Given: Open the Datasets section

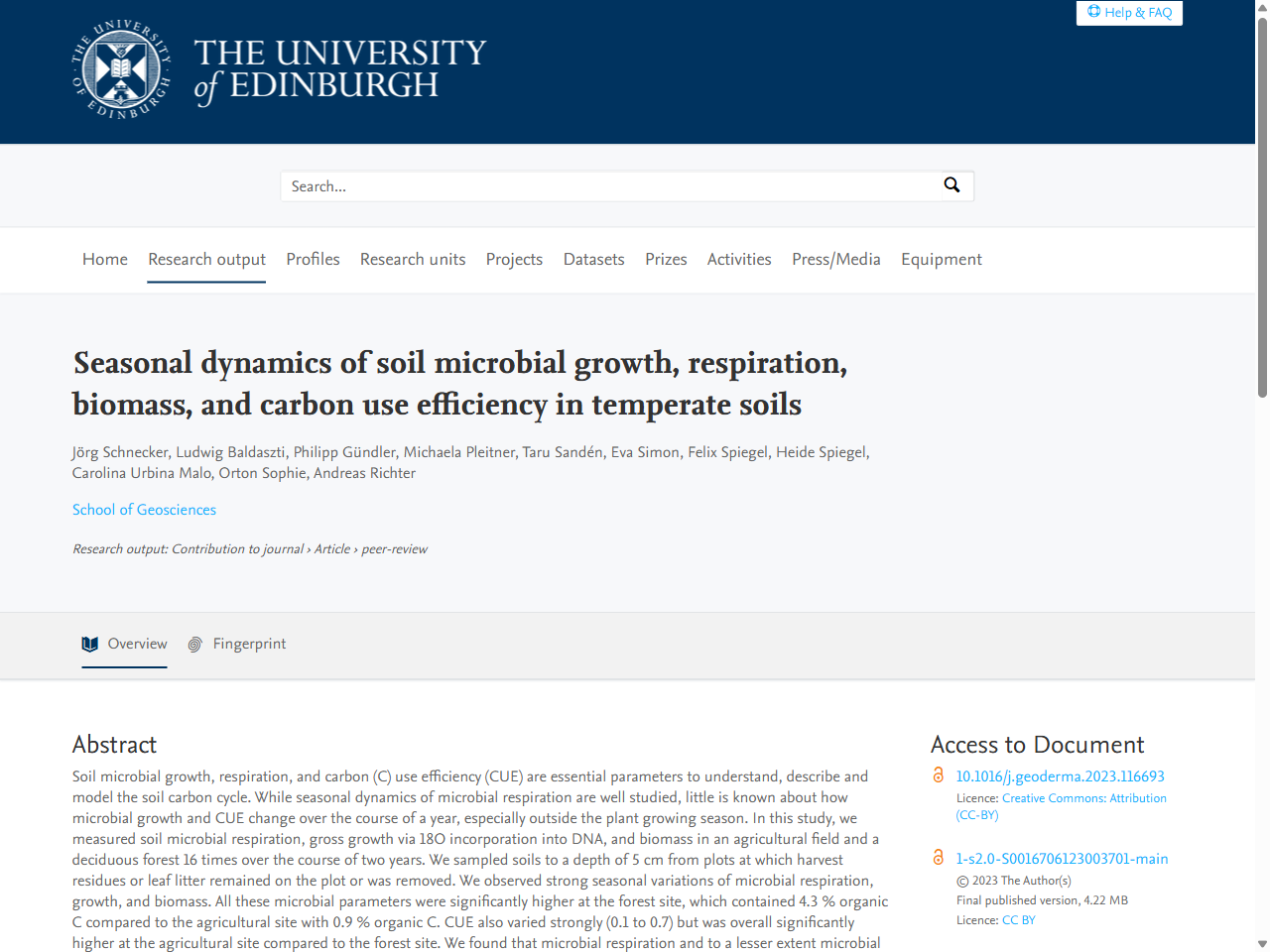Looking at the screenshot, I should coord(593,259).
